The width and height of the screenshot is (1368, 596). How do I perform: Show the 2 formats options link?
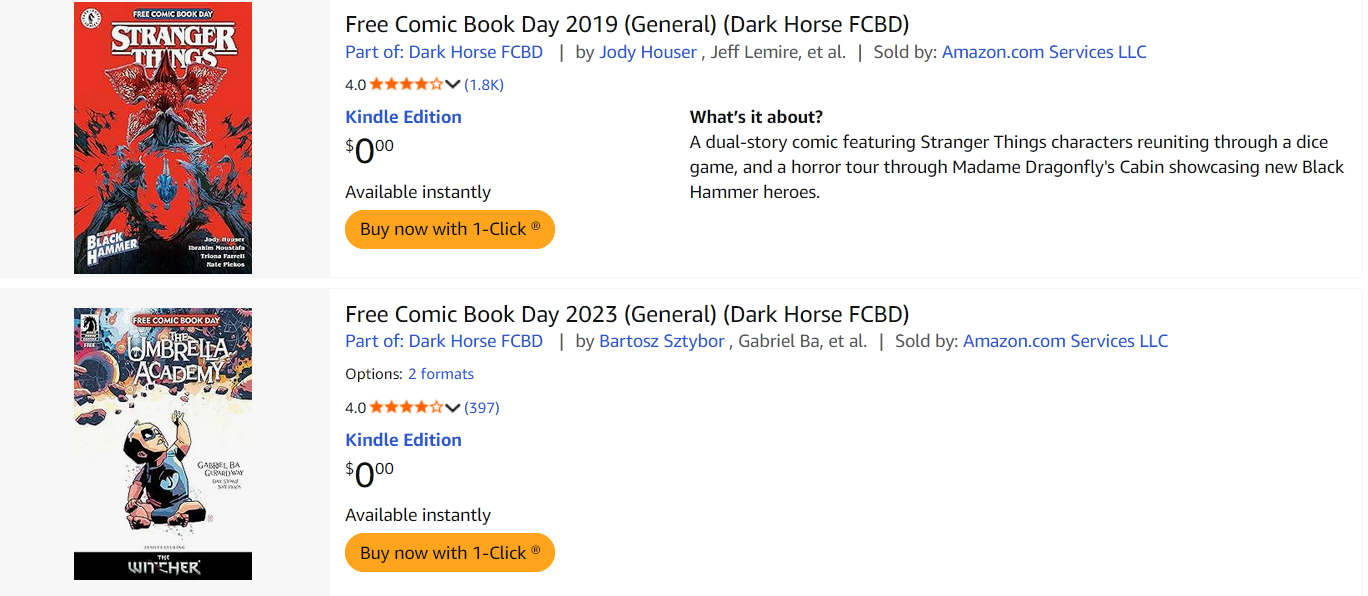click(441, 374)
